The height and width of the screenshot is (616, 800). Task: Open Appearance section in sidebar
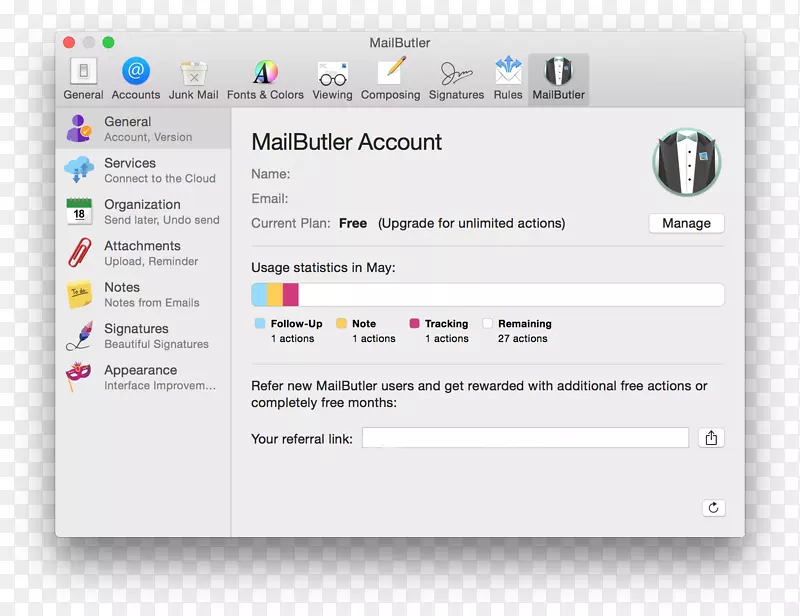click(x=143, y=377)
